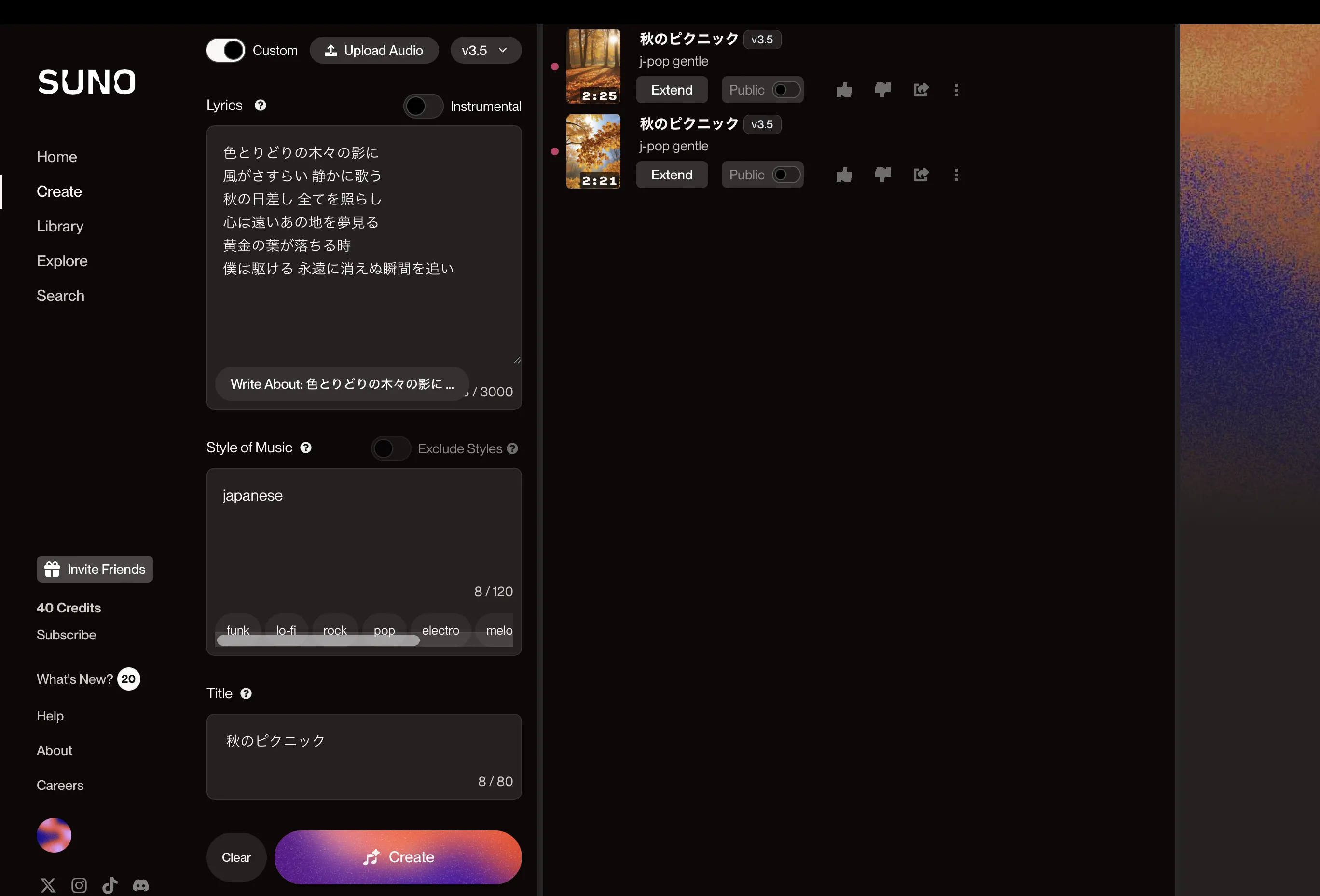
Task: Click the Invite Friends gift icon
Action: [52, 569]
